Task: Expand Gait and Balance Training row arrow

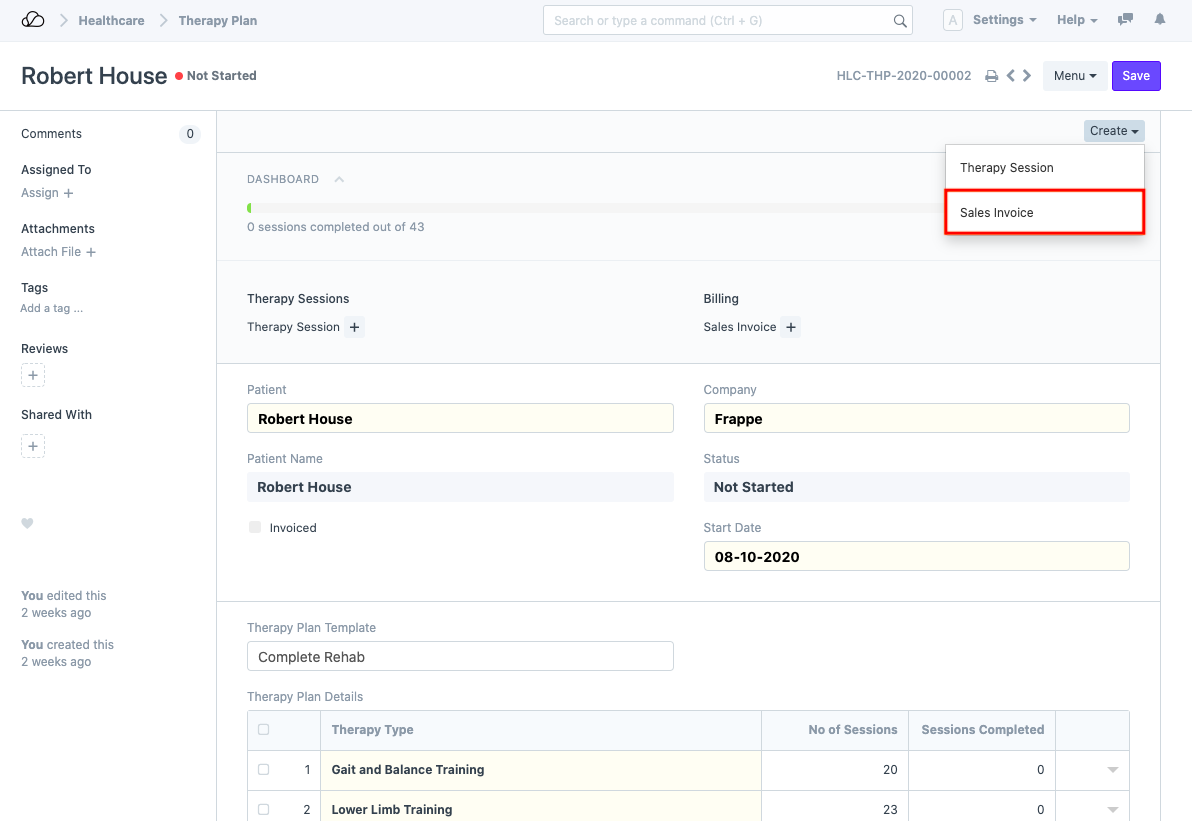Action: 1112,770
